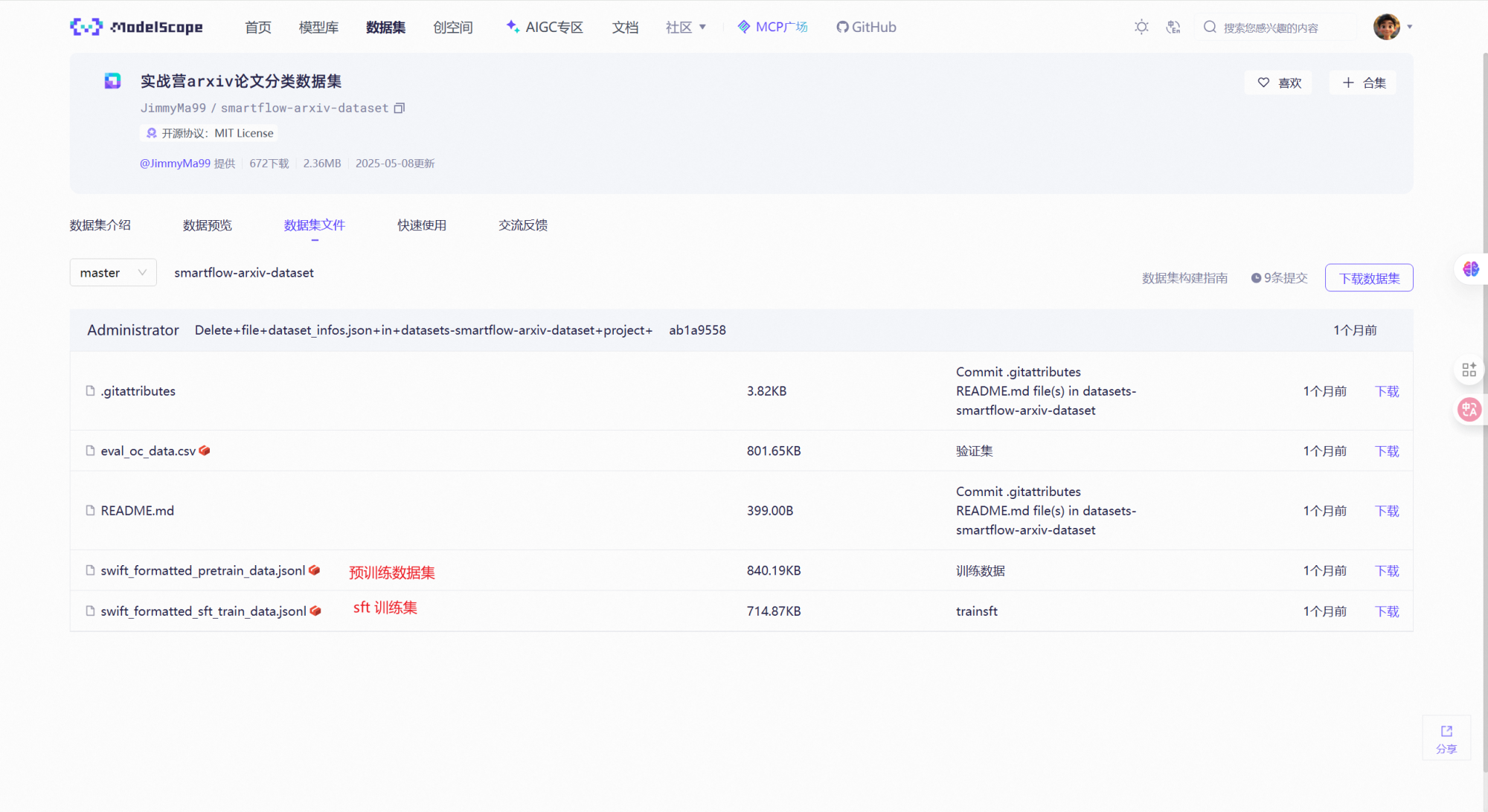Open the share panel at bottom right
Screen dimensions: 1488x812
tap(1446, 738)
